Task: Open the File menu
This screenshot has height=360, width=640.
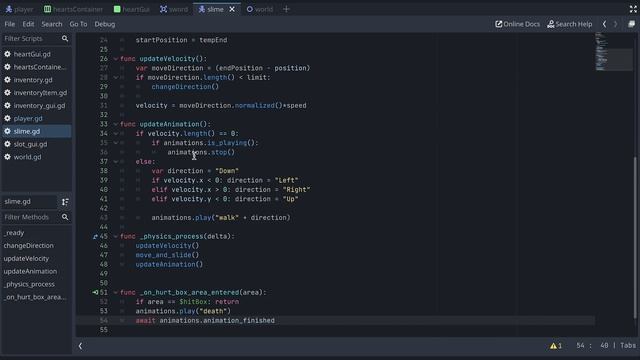Action: coord(9,24)
